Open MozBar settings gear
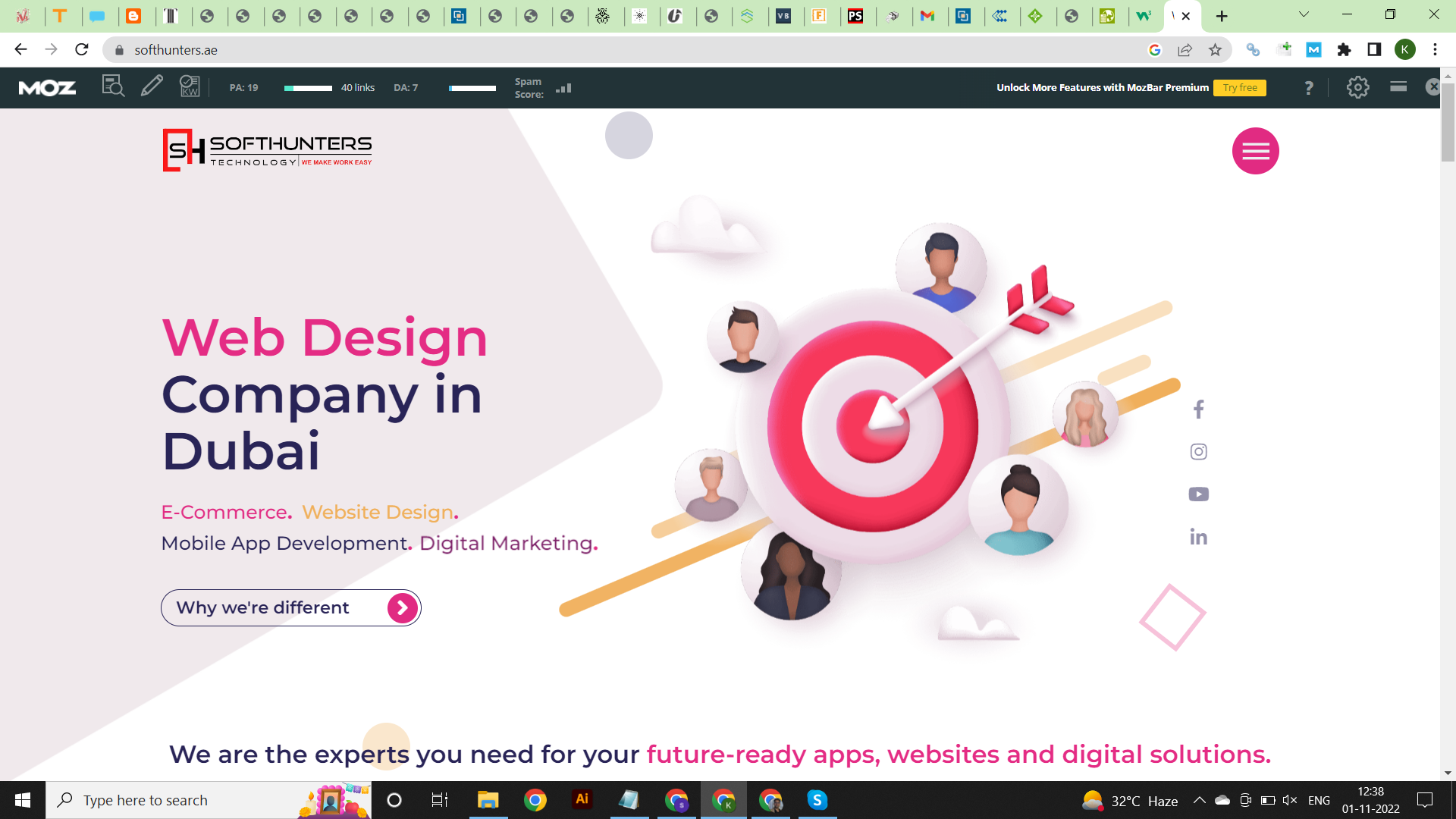This screenshot has width=1456, height=819. (x=1357, y=88)
